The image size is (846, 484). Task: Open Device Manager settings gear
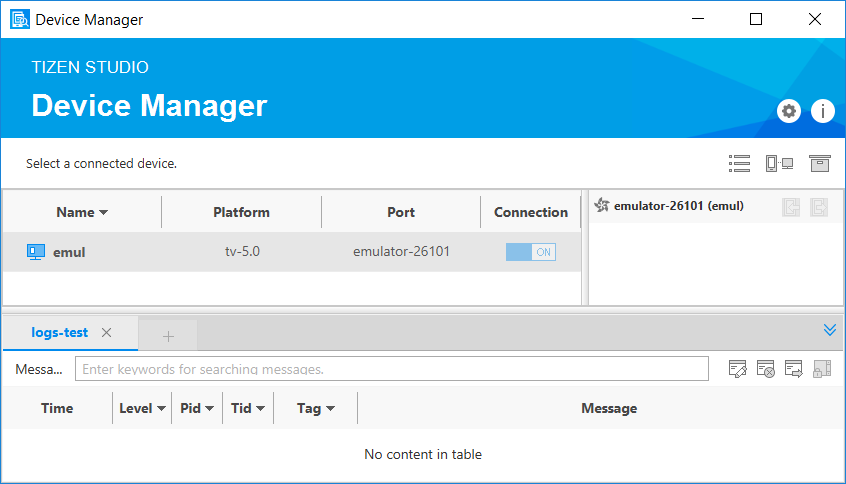pos(789,111)
